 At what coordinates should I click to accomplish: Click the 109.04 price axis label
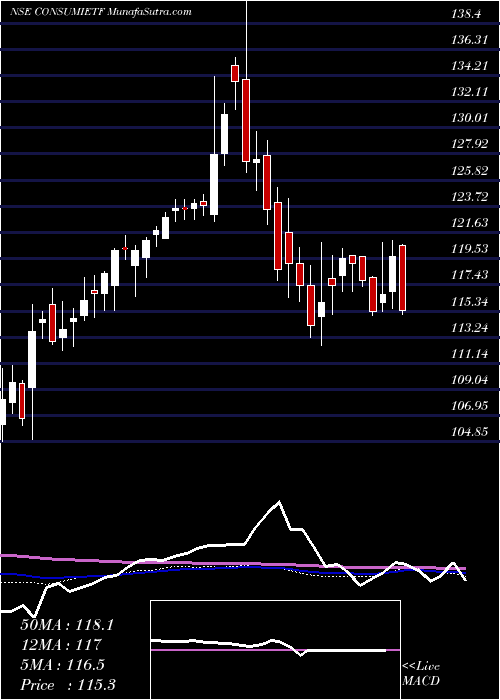click(x=469, y=381)
